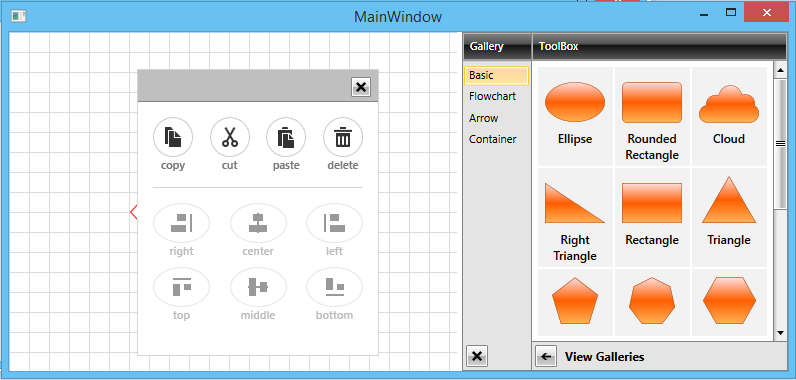
Task: Click the MainWindow app icon in title bar
Action: tap(18, 16)
